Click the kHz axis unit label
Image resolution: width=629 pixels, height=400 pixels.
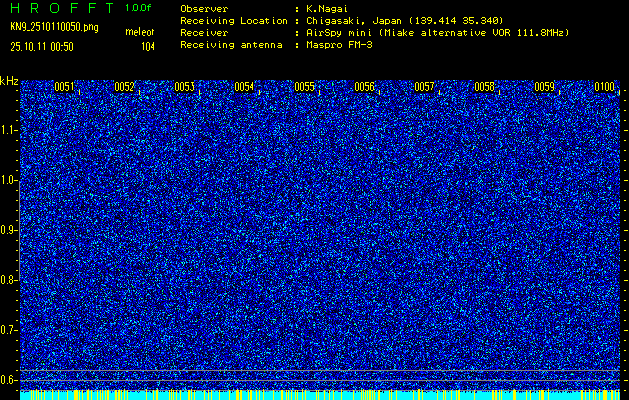pyautogui.click(x=9, y=80)
